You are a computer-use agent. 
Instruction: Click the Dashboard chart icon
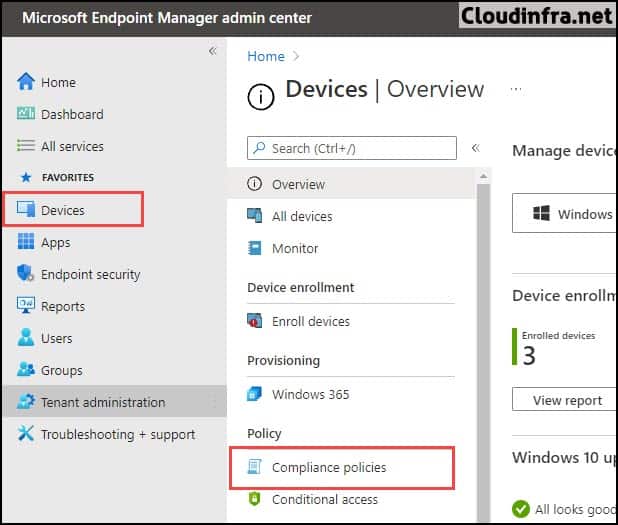26,114
